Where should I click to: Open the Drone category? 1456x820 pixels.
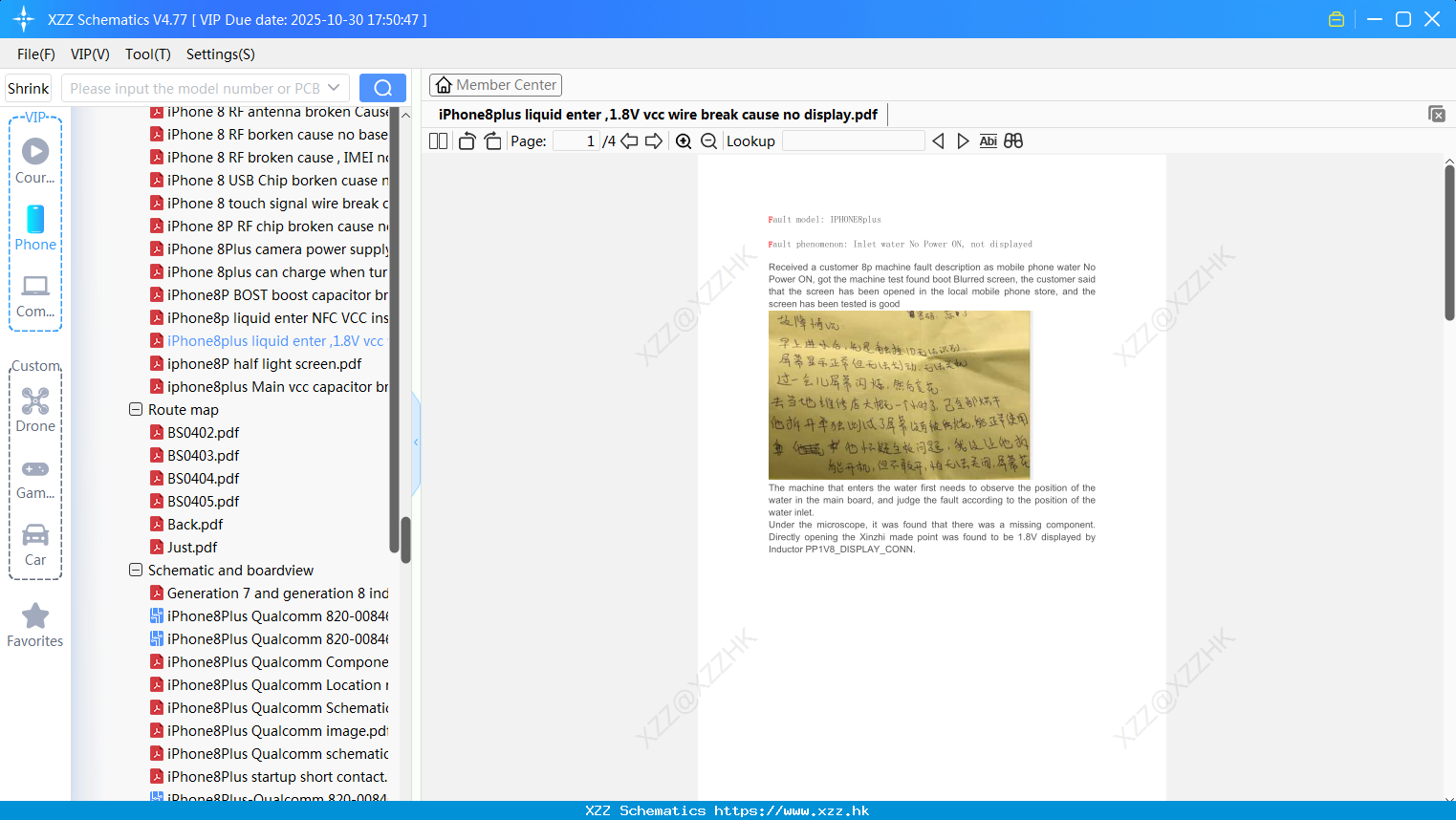click(35, 410)
